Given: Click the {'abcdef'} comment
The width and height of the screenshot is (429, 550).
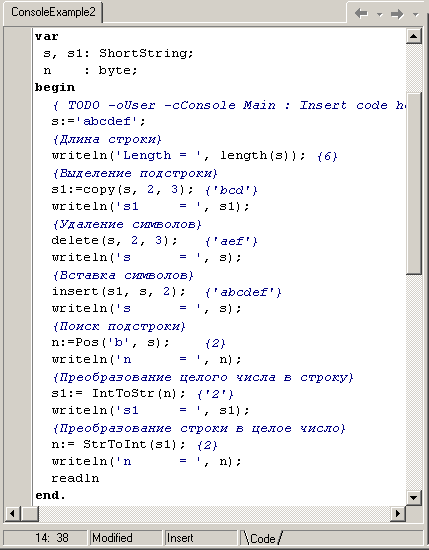Looking at the screenshot, I should point(243,292).
